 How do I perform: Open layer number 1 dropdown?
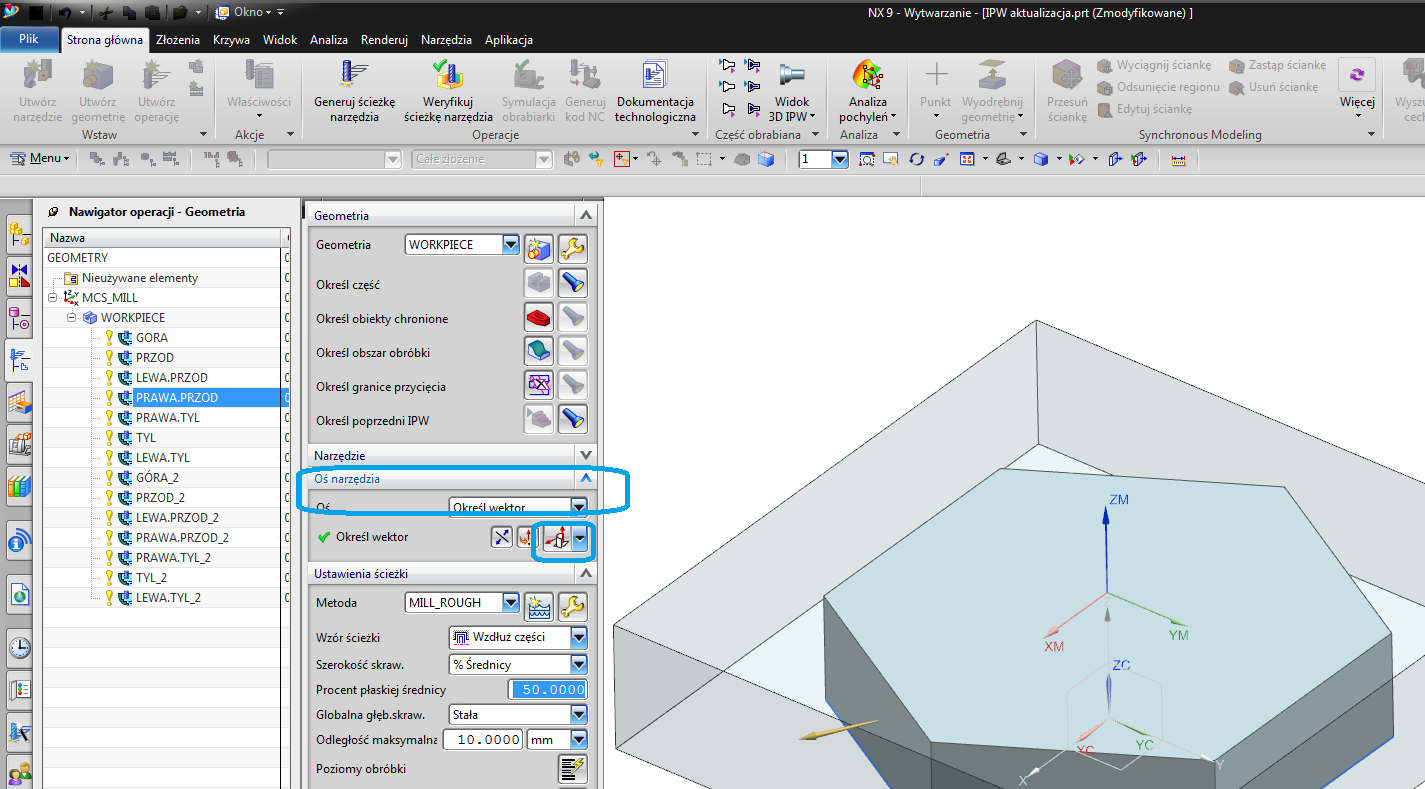(x=839, y=159)
